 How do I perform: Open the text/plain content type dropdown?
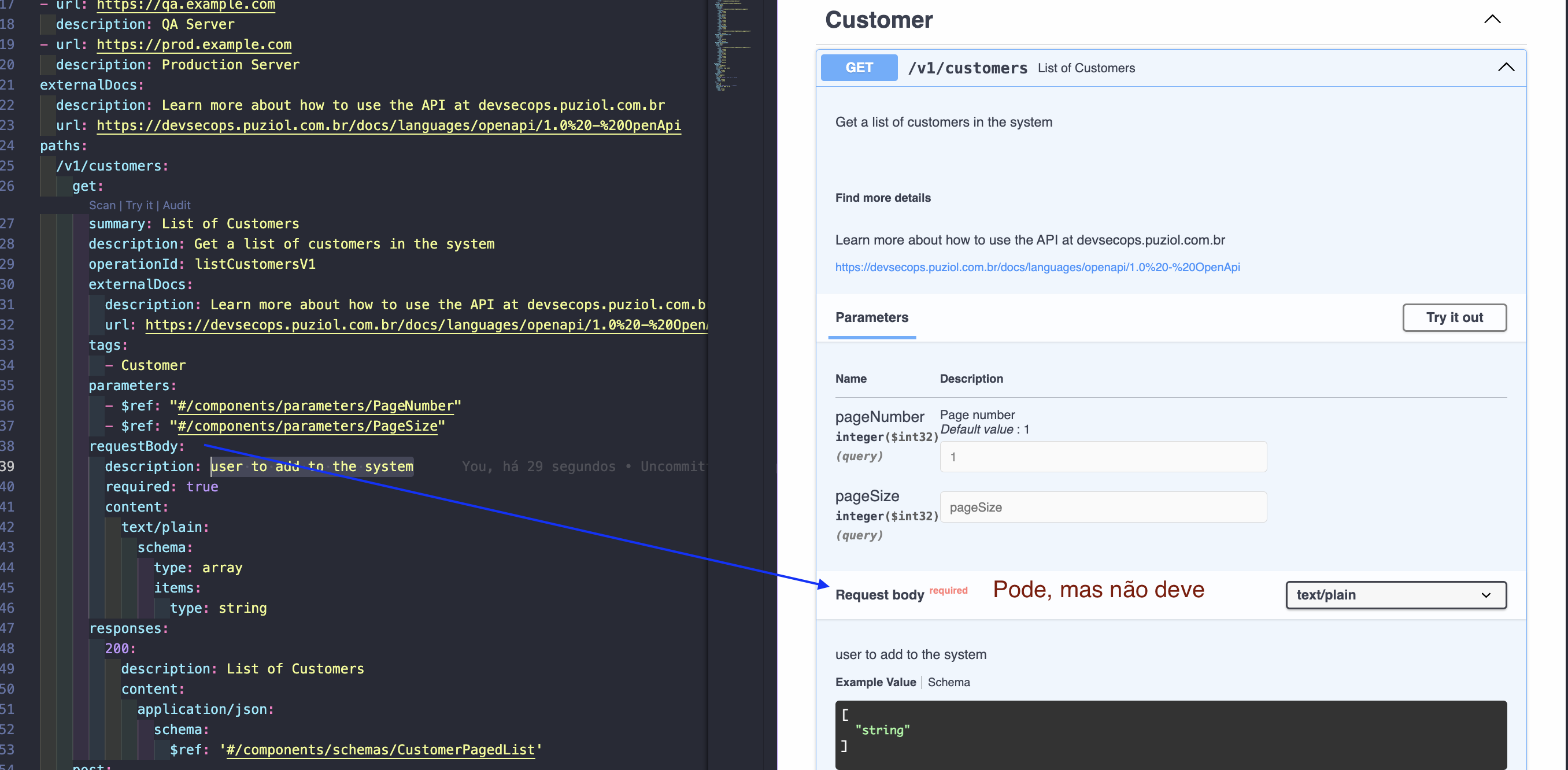pyautogui.click(x=1395, y=595)
